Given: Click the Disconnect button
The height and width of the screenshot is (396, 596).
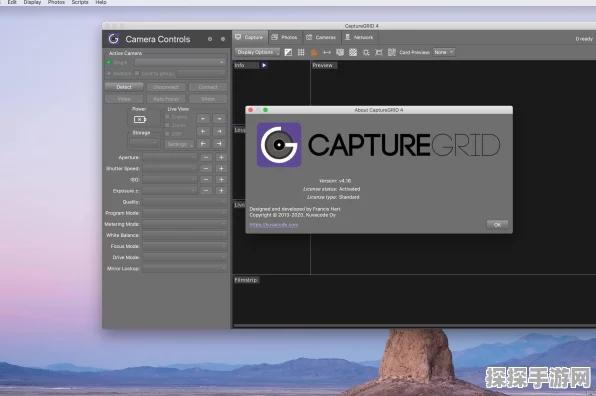Looking at the screenshot, I should tap(166, 87).
